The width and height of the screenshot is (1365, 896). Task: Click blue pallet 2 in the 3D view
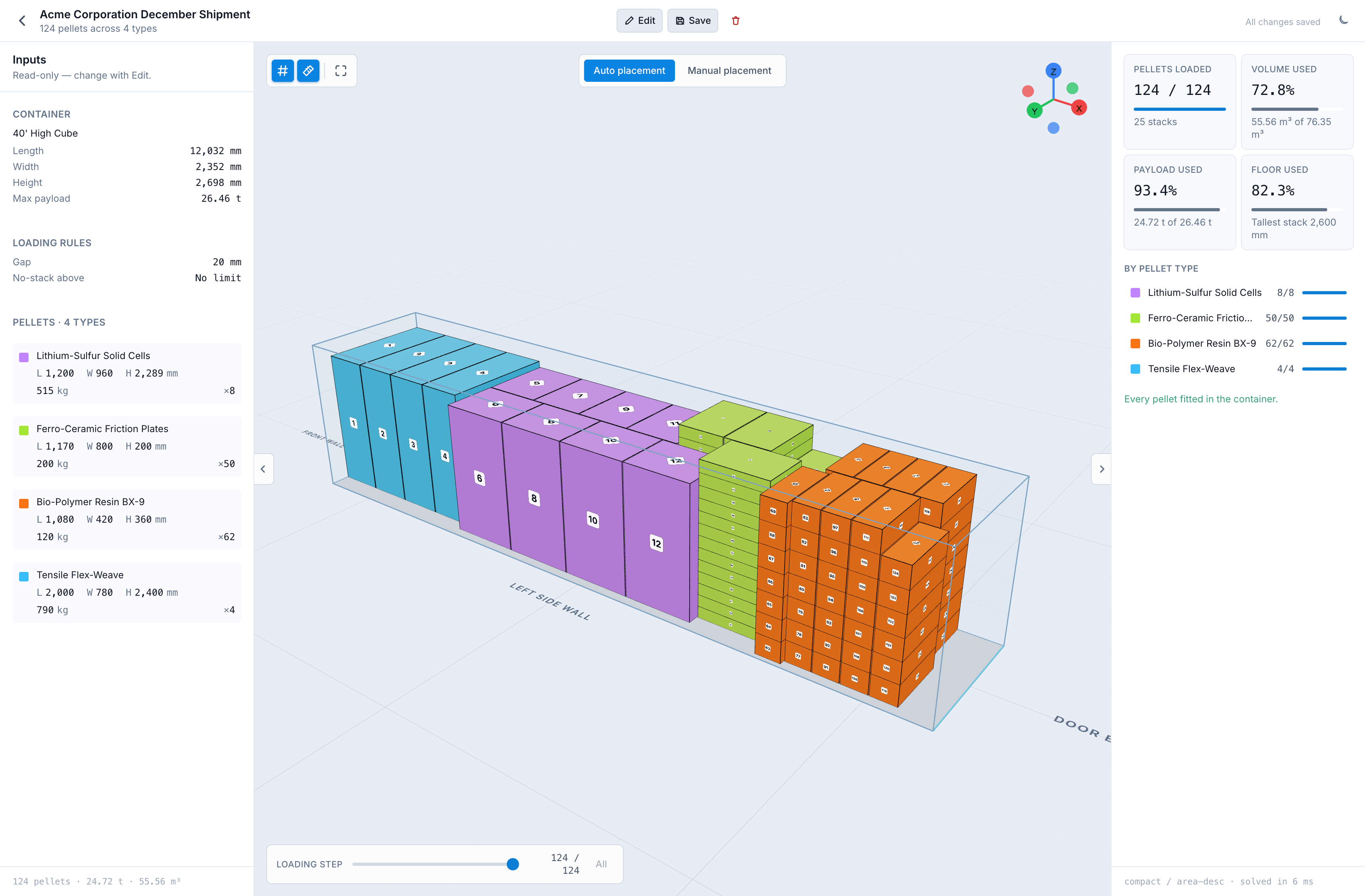[x=383, y=433]
